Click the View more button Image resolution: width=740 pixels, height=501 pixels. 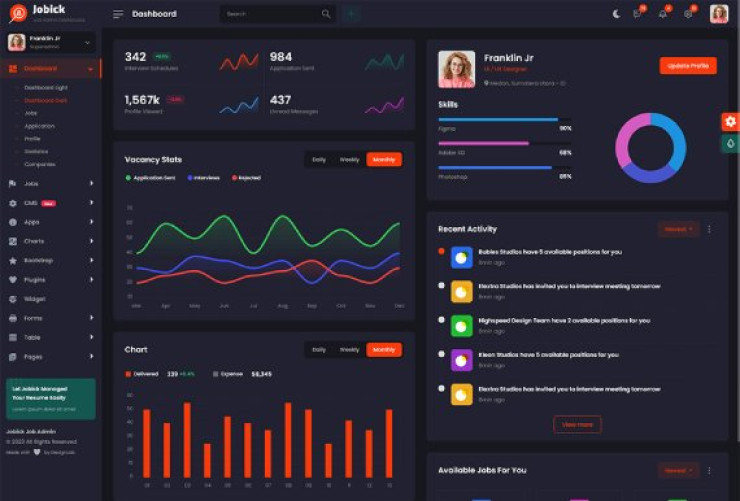coord(577,424)
